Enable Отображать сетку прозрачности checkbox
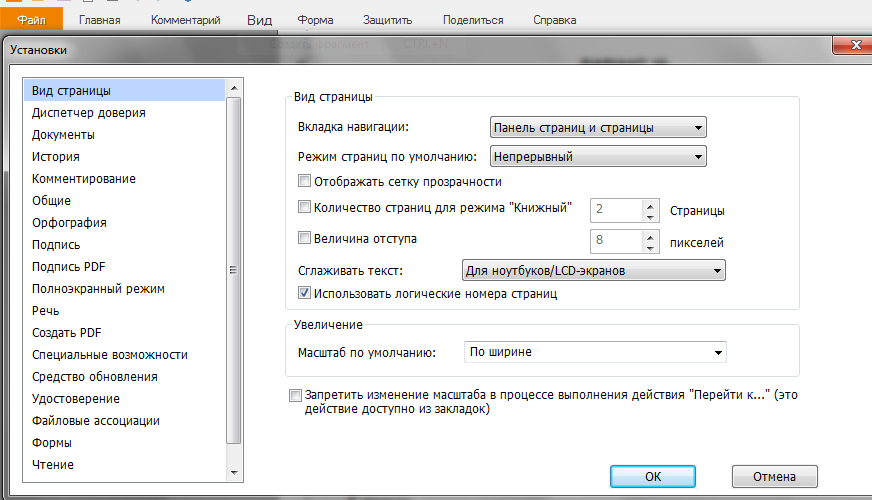Viewport: 872px width, 500px height. 305,182
